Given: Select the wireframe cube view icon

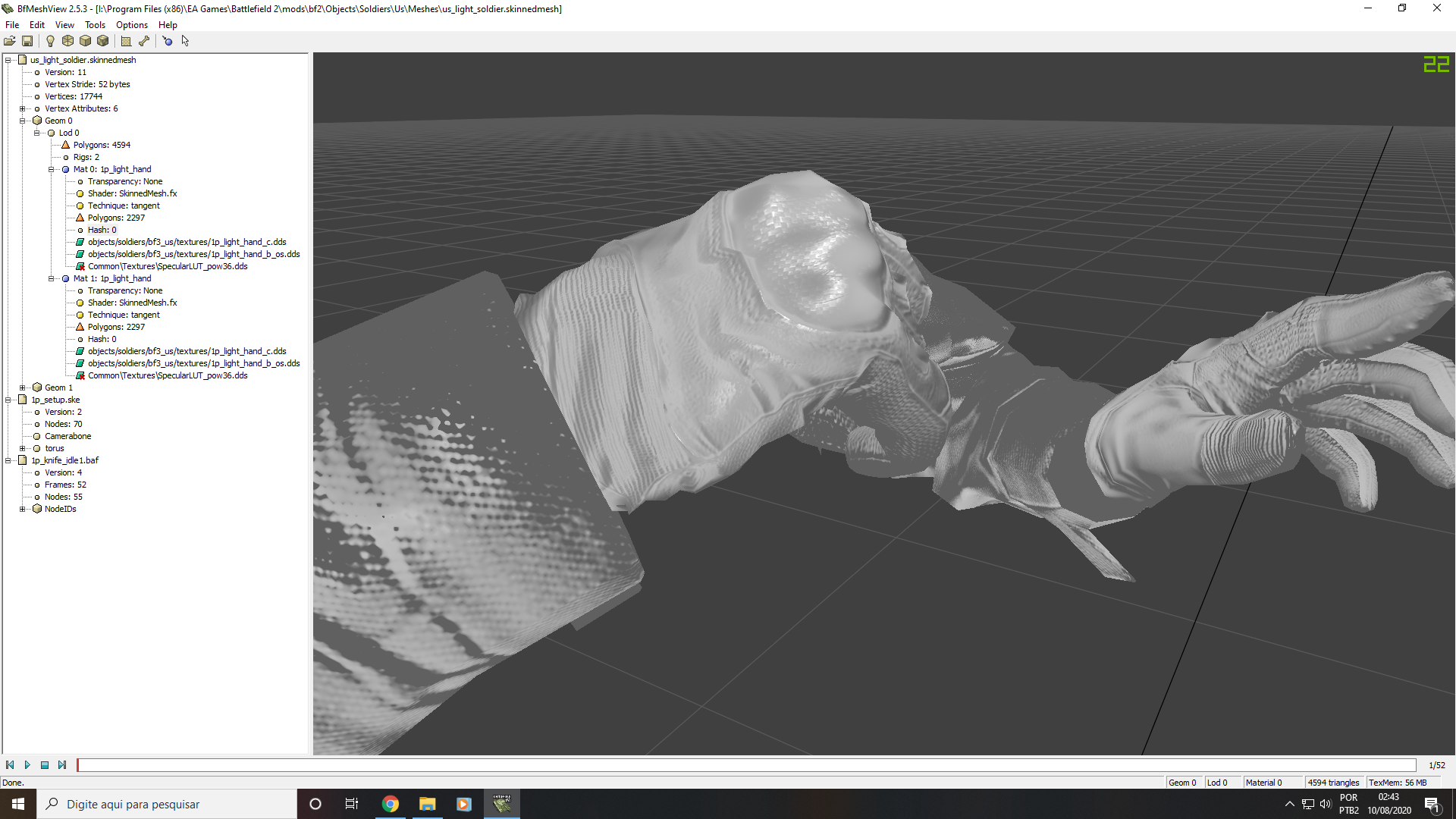Looking at the screenshot, I should (68, 41).
